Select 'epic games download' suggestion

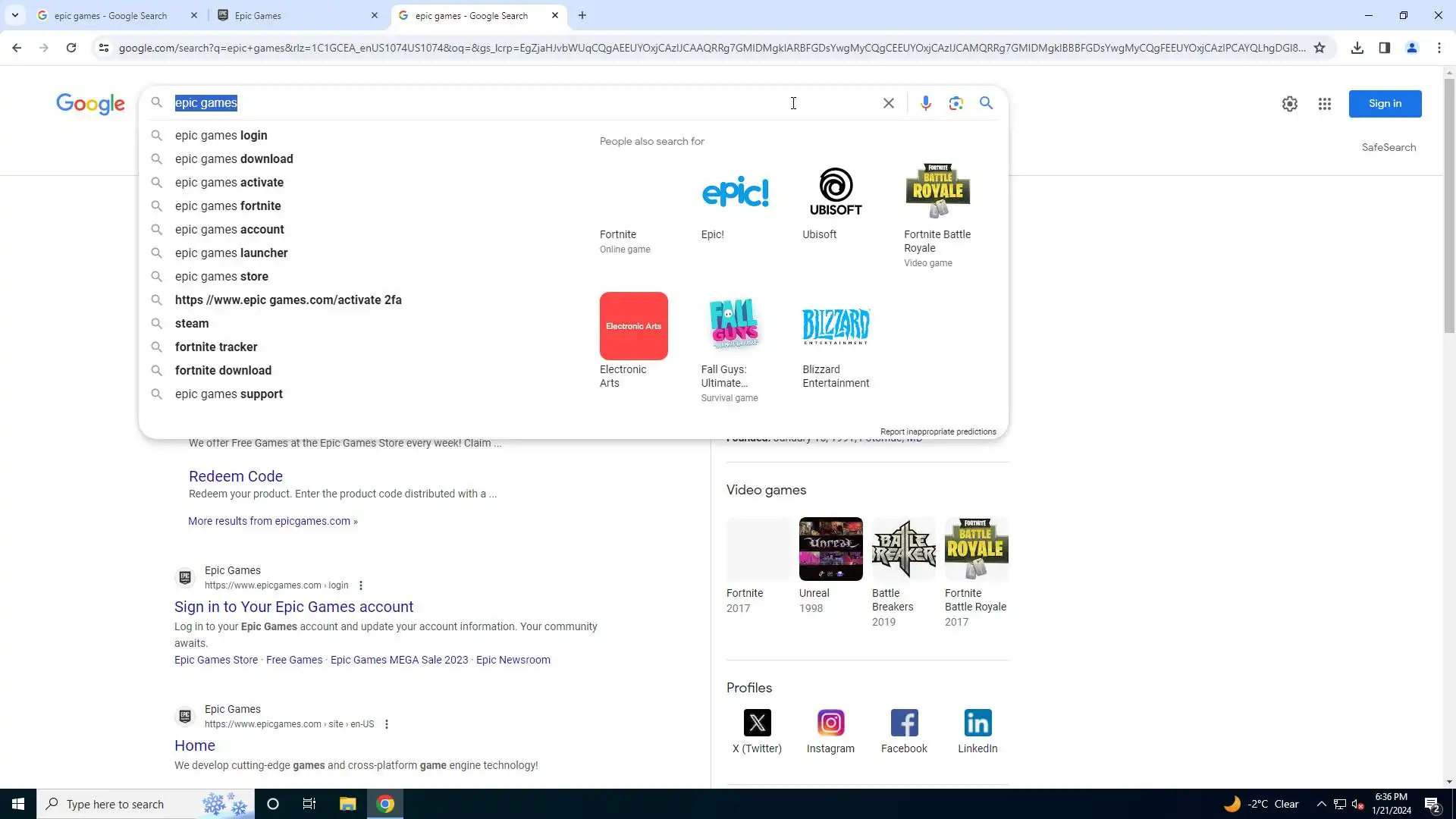(x=234, y=159)
